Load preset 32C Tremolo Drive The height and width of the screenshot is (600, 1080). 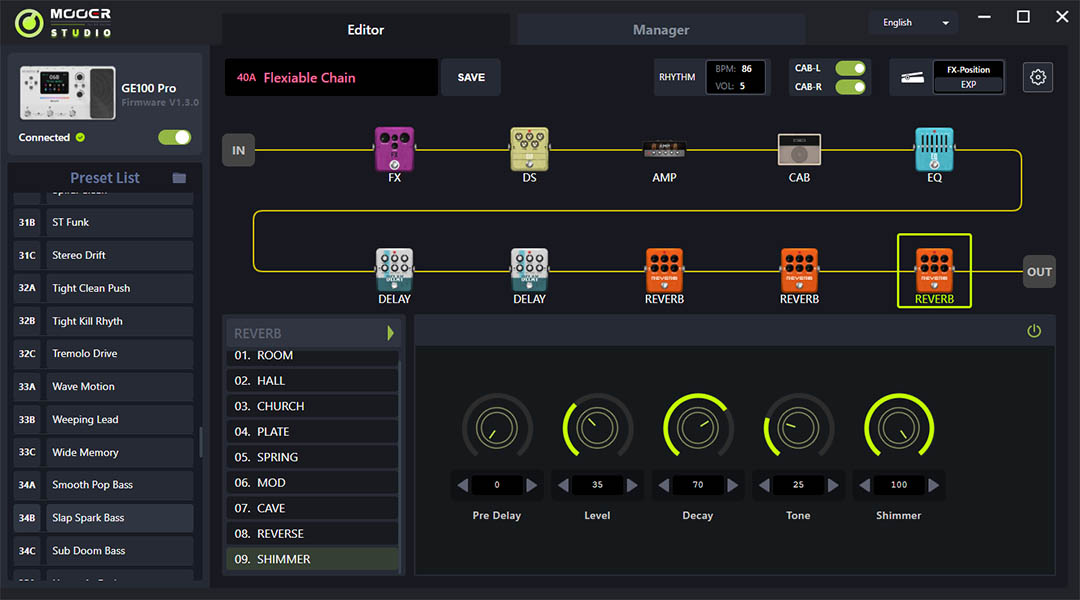click(x=103, y=353)
